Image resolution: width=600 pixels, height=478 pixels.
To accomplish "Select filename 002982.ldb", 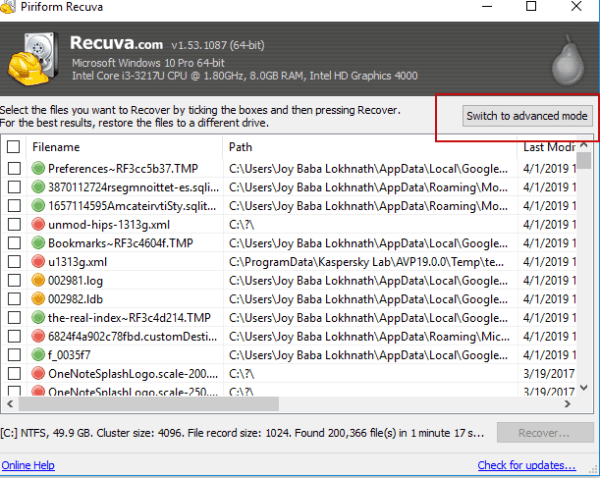I will 75,299.
